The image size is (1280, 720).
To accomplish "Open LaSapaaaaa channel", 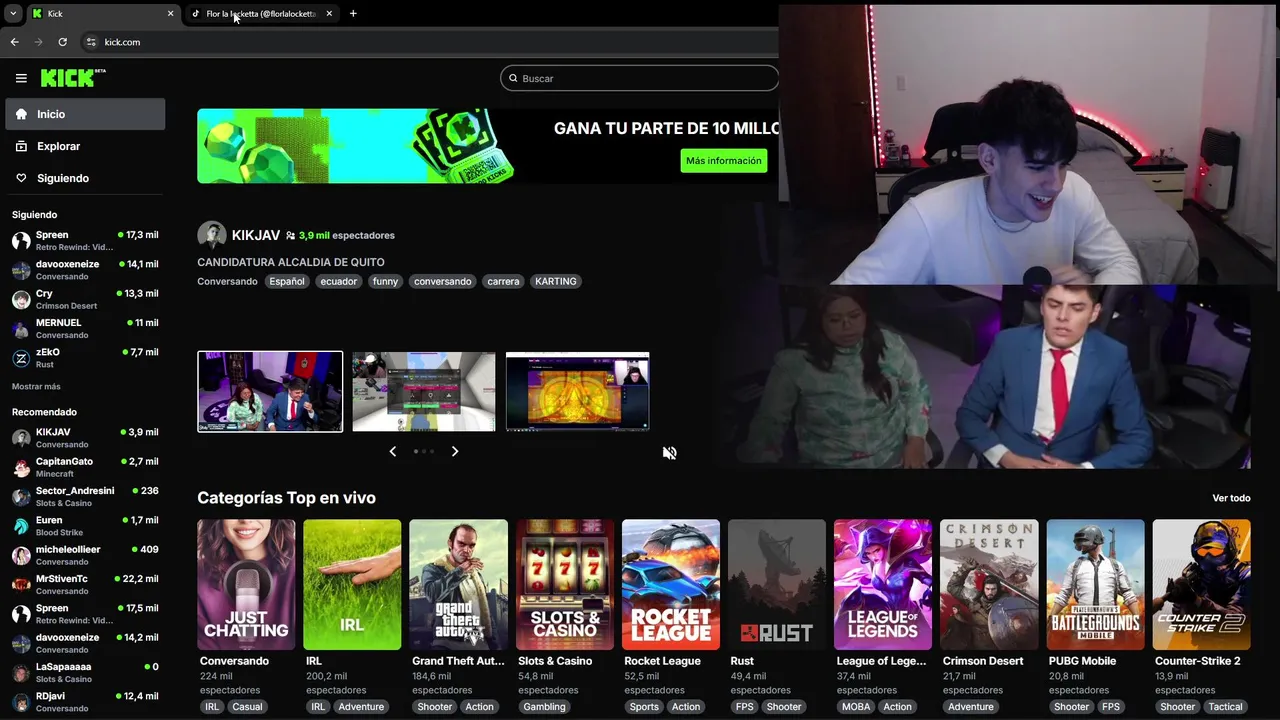I will pyautogui.click(x=85, y=672).
